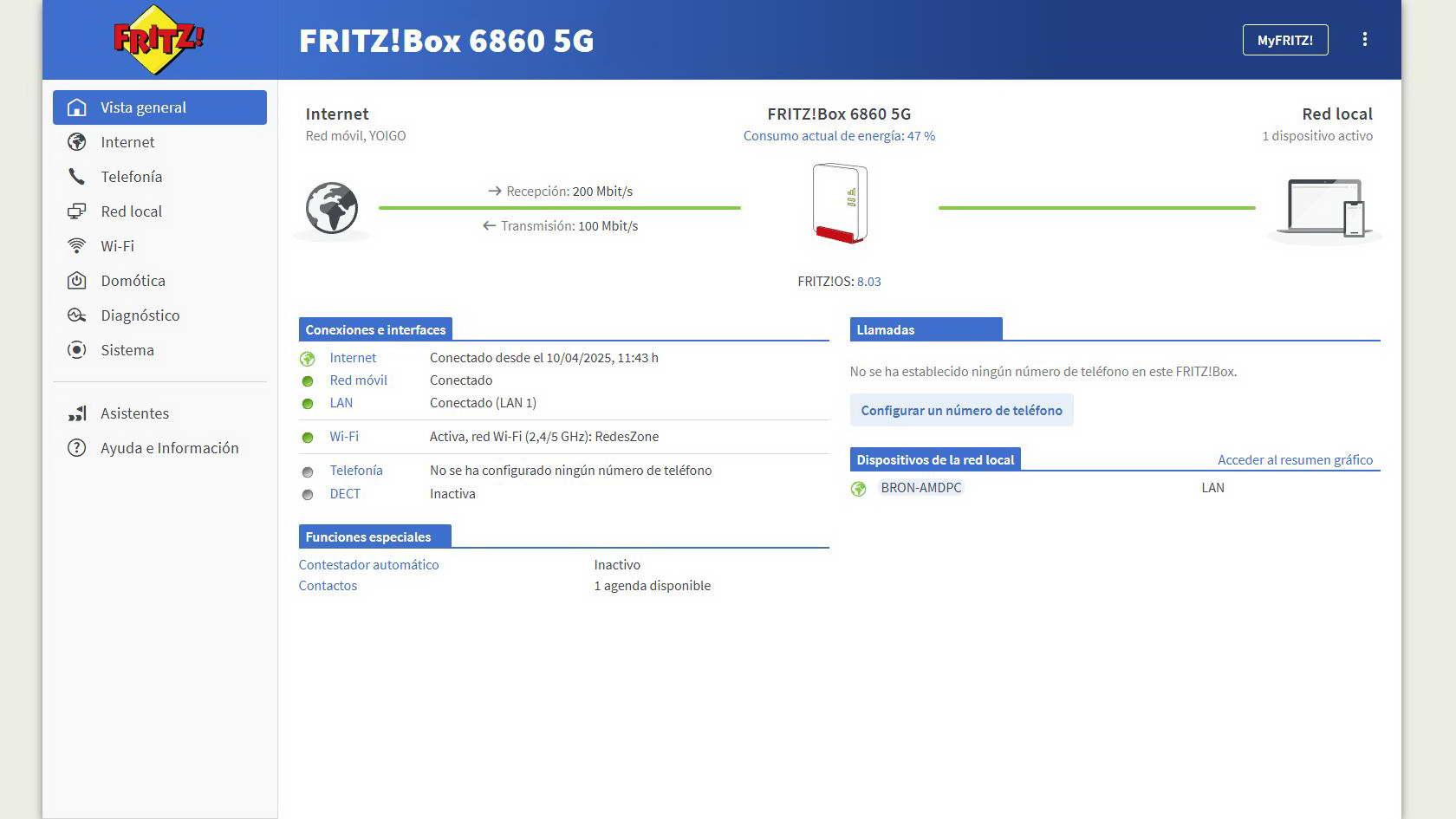
Task: Click the '1 agenda disponible' status text
Action: point(652,586)
